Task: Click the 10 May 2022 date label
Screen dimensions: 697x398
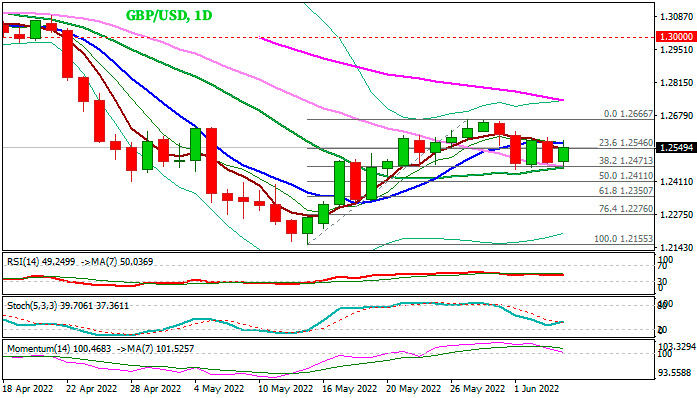Action: point(285,389)
